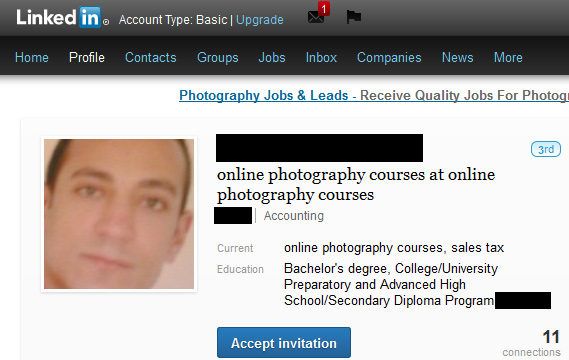Viewport: 569px width, 360px height.
Task: Expand the More menu
Action: 508,57
